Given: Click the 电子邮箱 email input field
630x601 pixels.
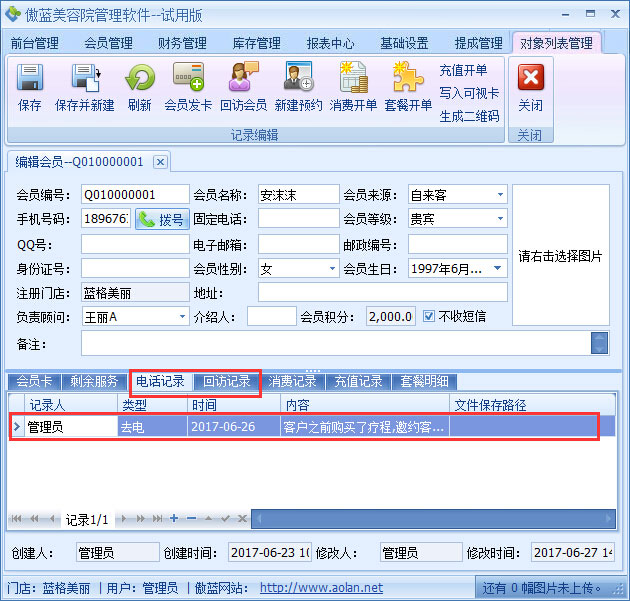Looking at the screenshot, I should [298, 243].
